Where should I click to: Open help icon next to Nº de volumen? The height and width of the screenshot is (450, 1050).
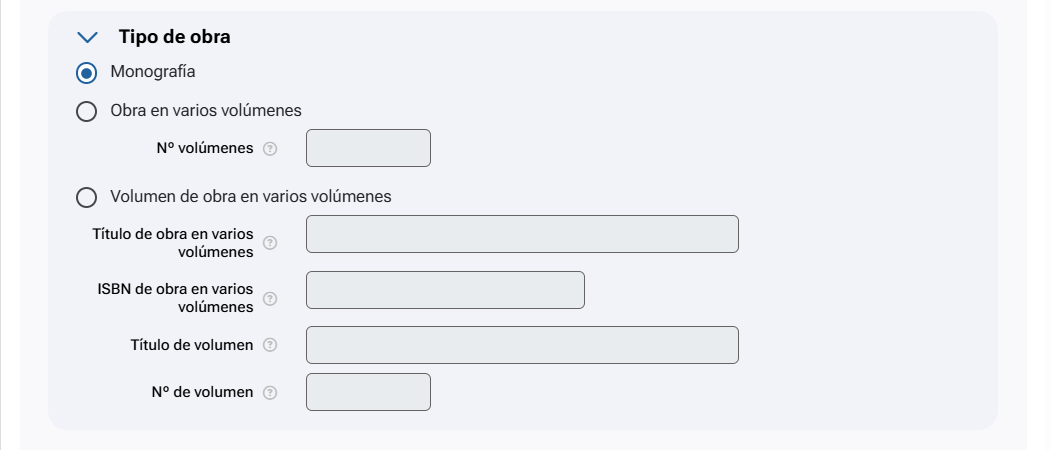click(269, 393)
